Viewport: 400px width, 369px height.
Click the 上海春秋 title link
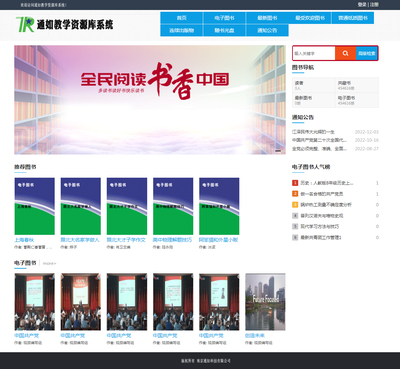click(24, 240)
